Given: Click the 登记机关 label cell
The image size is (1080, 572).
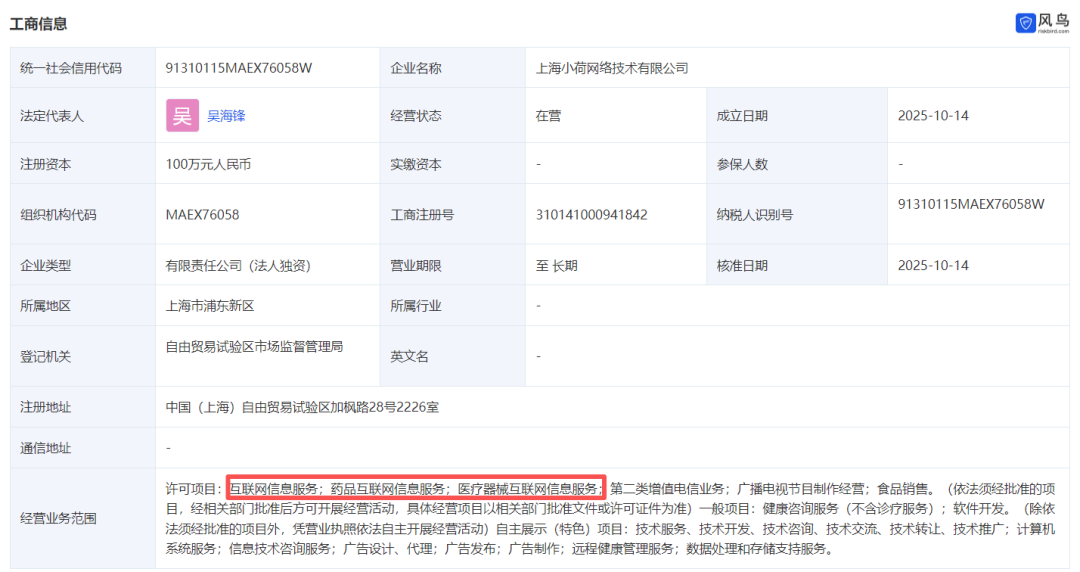Looking at the screenshot, I should (83, 356).
